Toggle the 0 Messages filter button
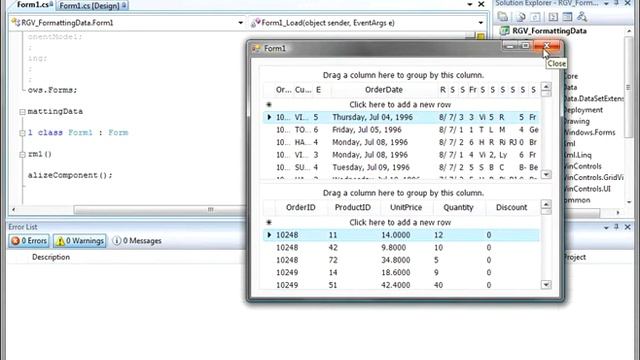 tap(137, 241)
